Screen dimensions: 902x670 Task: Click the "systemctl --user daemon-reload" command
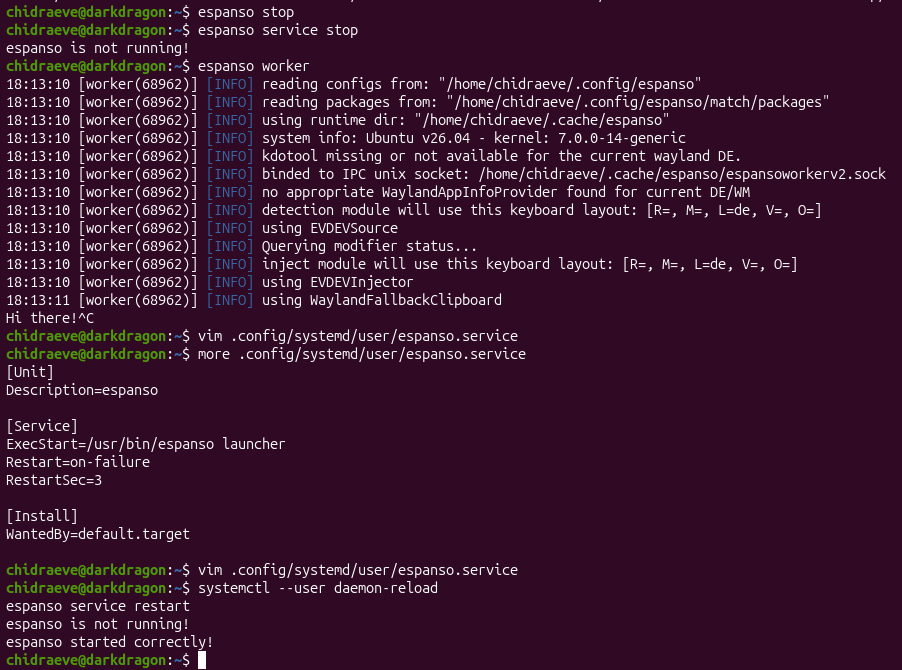click(318, 588)
